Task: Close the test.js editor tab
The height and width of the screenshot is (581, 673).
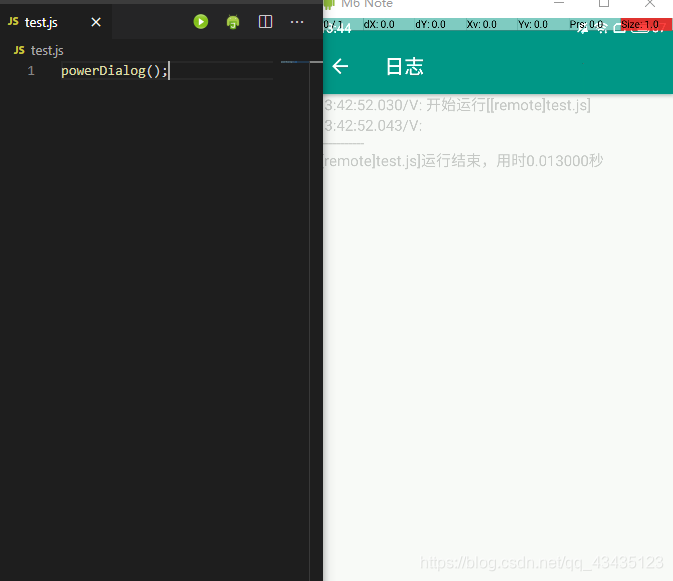Action: 96,22
